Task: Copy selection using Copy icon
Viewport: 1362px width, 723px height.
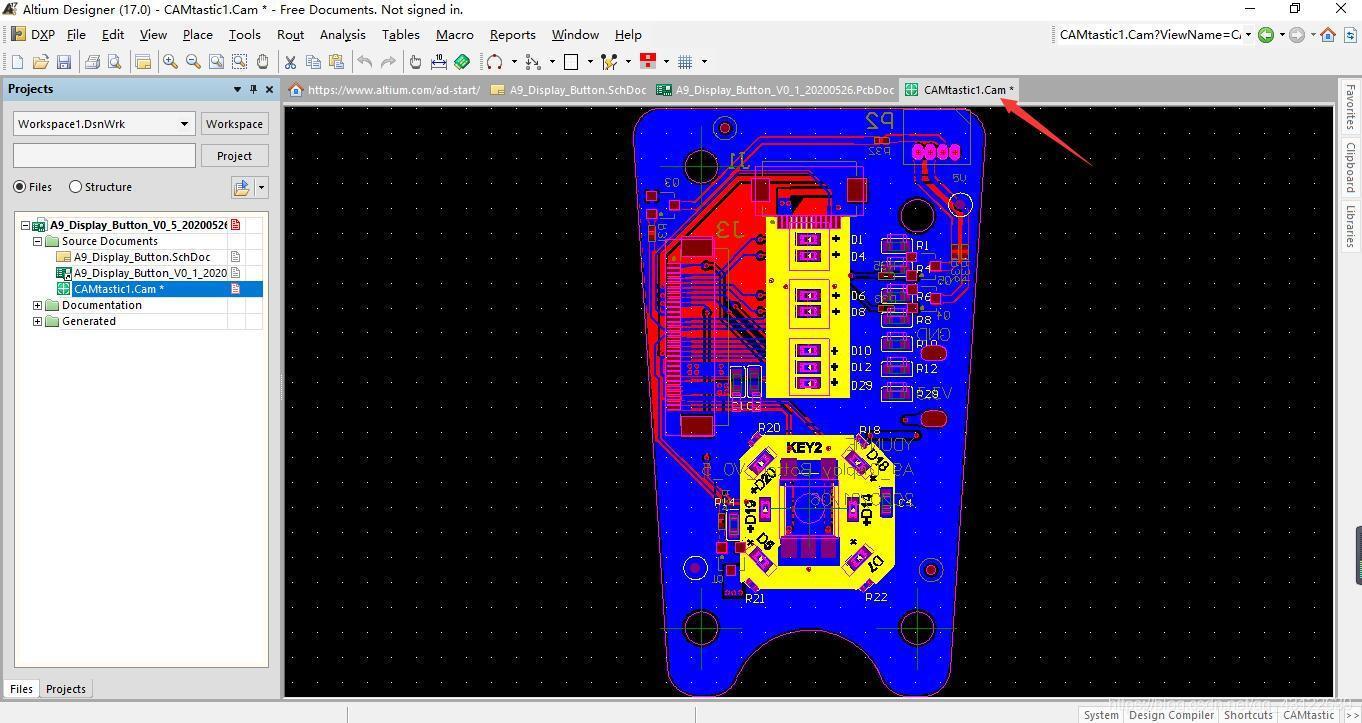Action: (313, 62)
